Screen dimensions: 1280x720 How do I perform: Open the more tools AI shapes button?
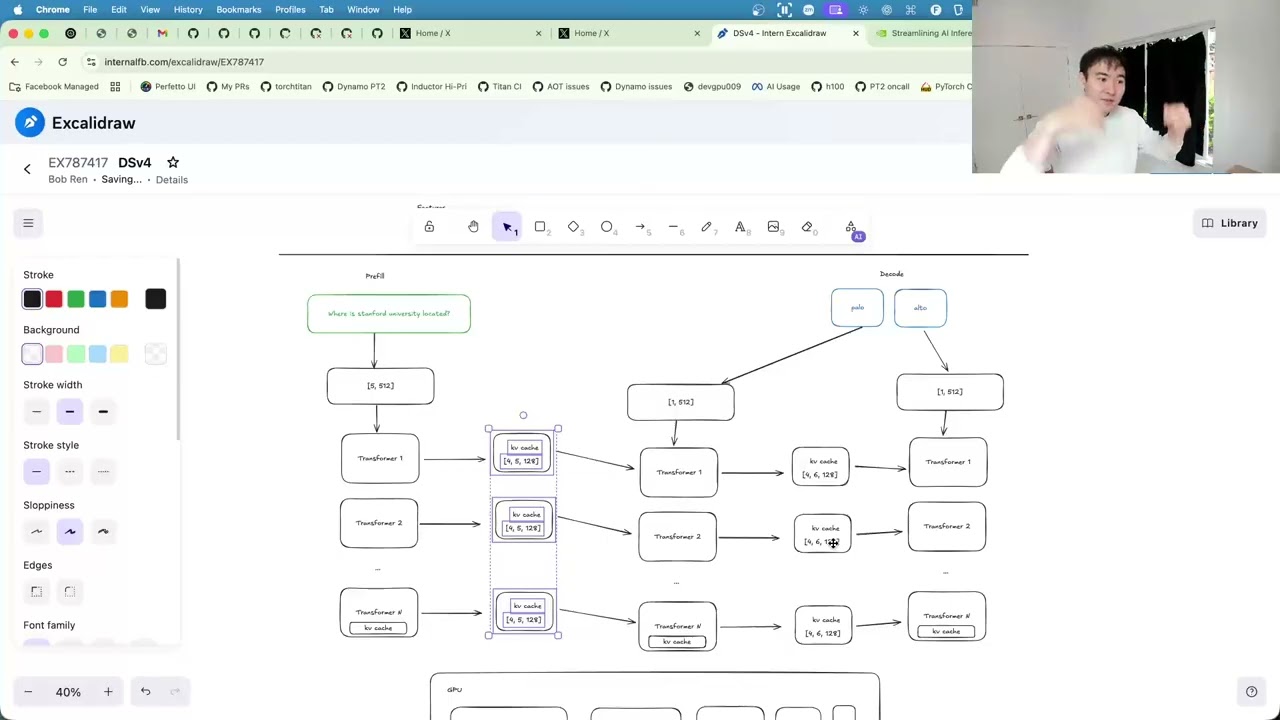pos(851,228)
